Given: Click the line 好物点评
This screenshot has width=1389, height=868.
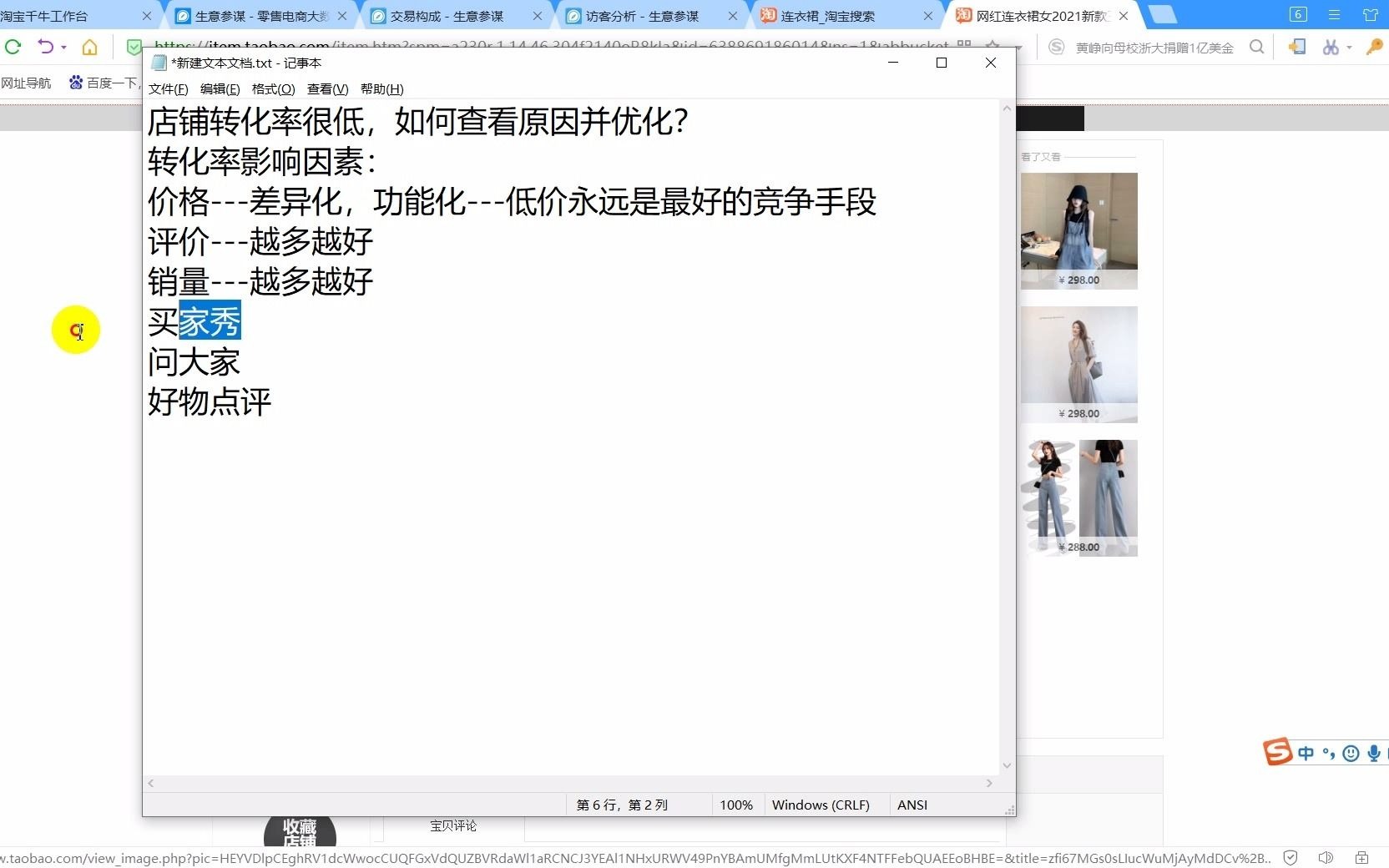Looking at the screenshot, I should tap(210, 401).
